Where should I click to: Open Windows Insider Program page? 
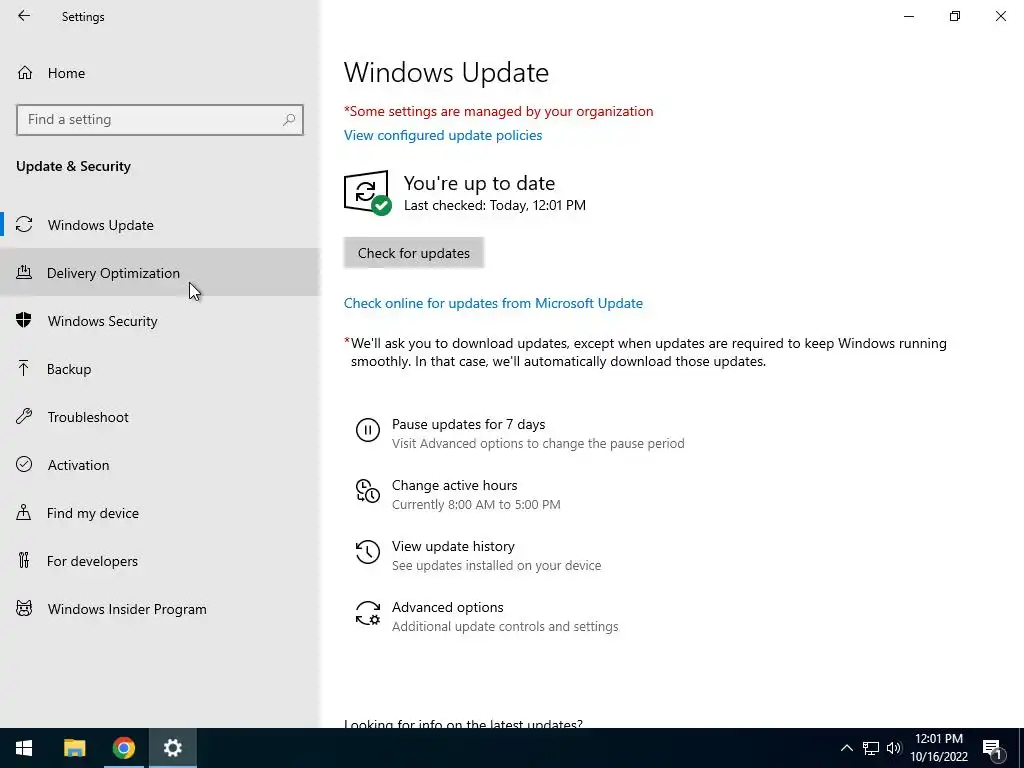160,609
